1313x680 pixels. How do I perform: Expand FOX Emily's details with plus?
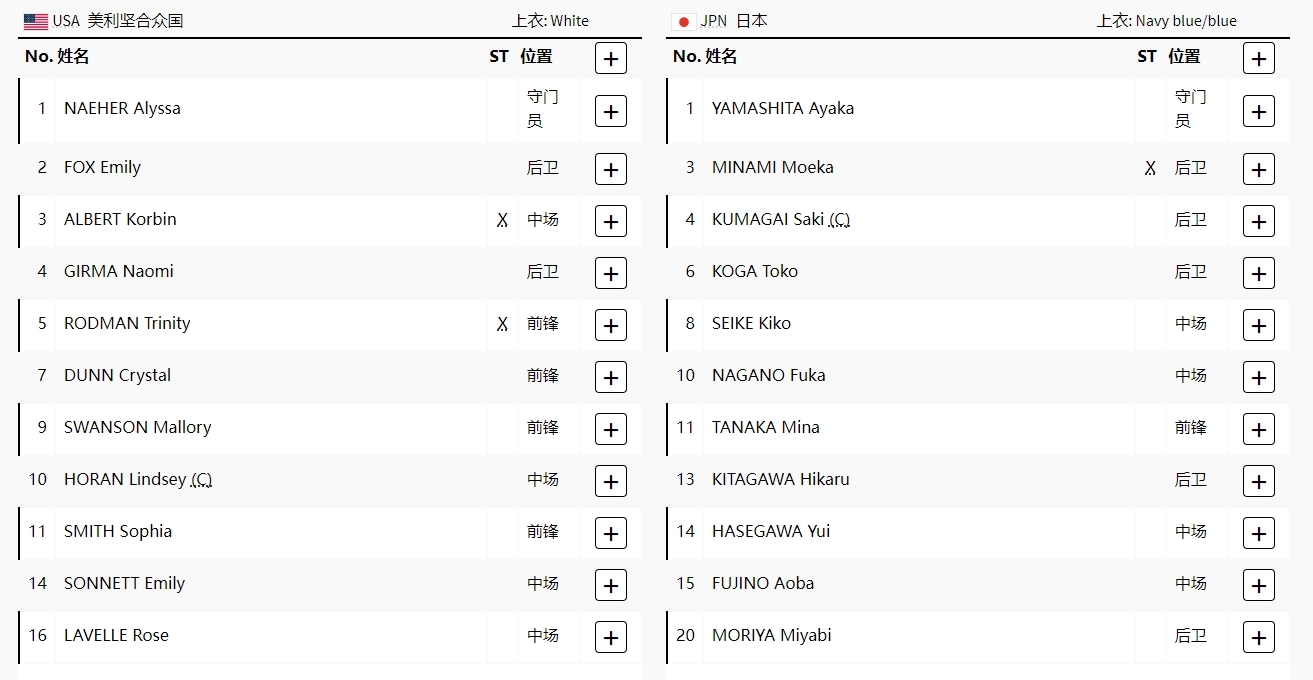(611, 169)
